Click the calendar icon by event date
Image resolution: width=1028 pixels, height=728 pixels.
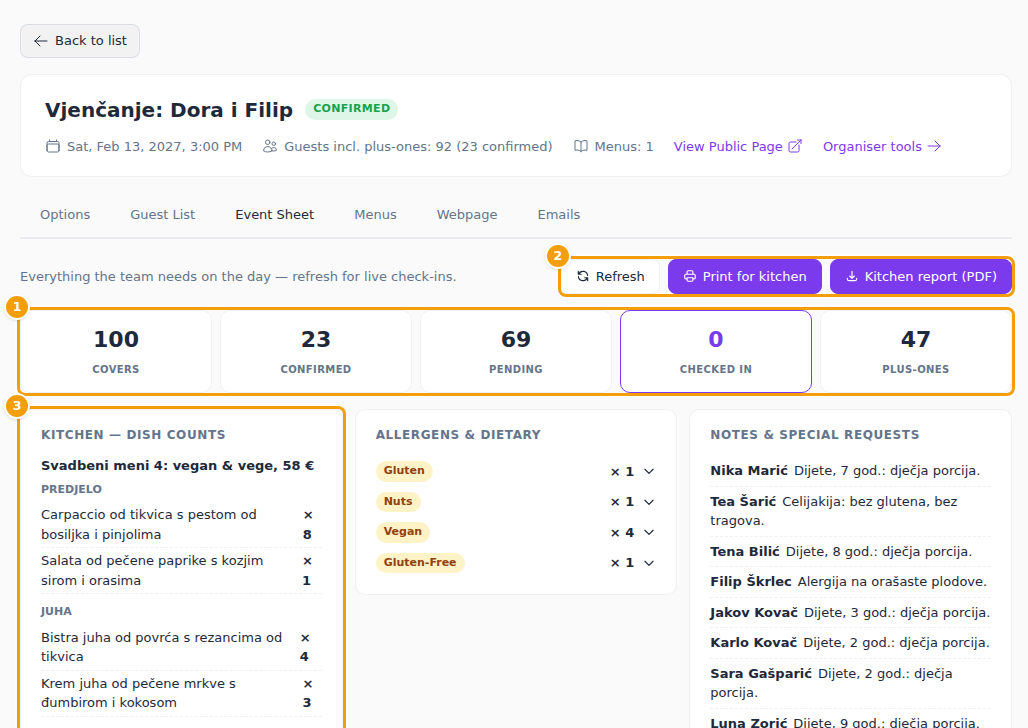52,146
